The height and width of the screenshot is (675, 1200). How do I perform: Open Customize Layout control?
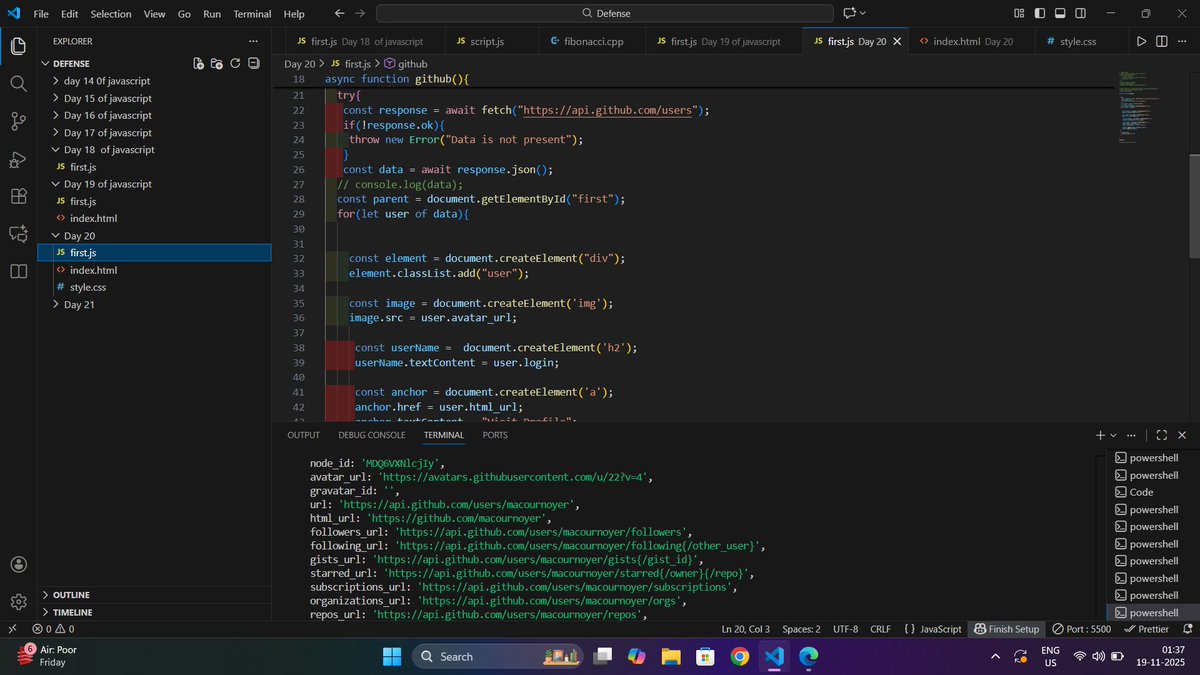coord(1019,13)
